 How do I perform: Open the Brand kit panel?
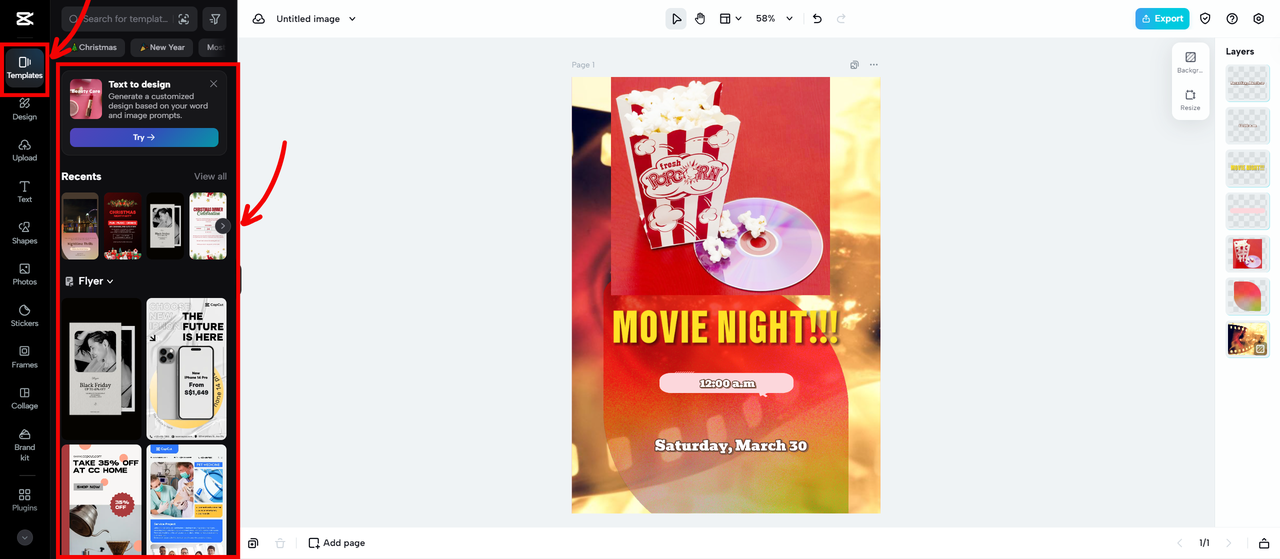[x=25, y=443]
